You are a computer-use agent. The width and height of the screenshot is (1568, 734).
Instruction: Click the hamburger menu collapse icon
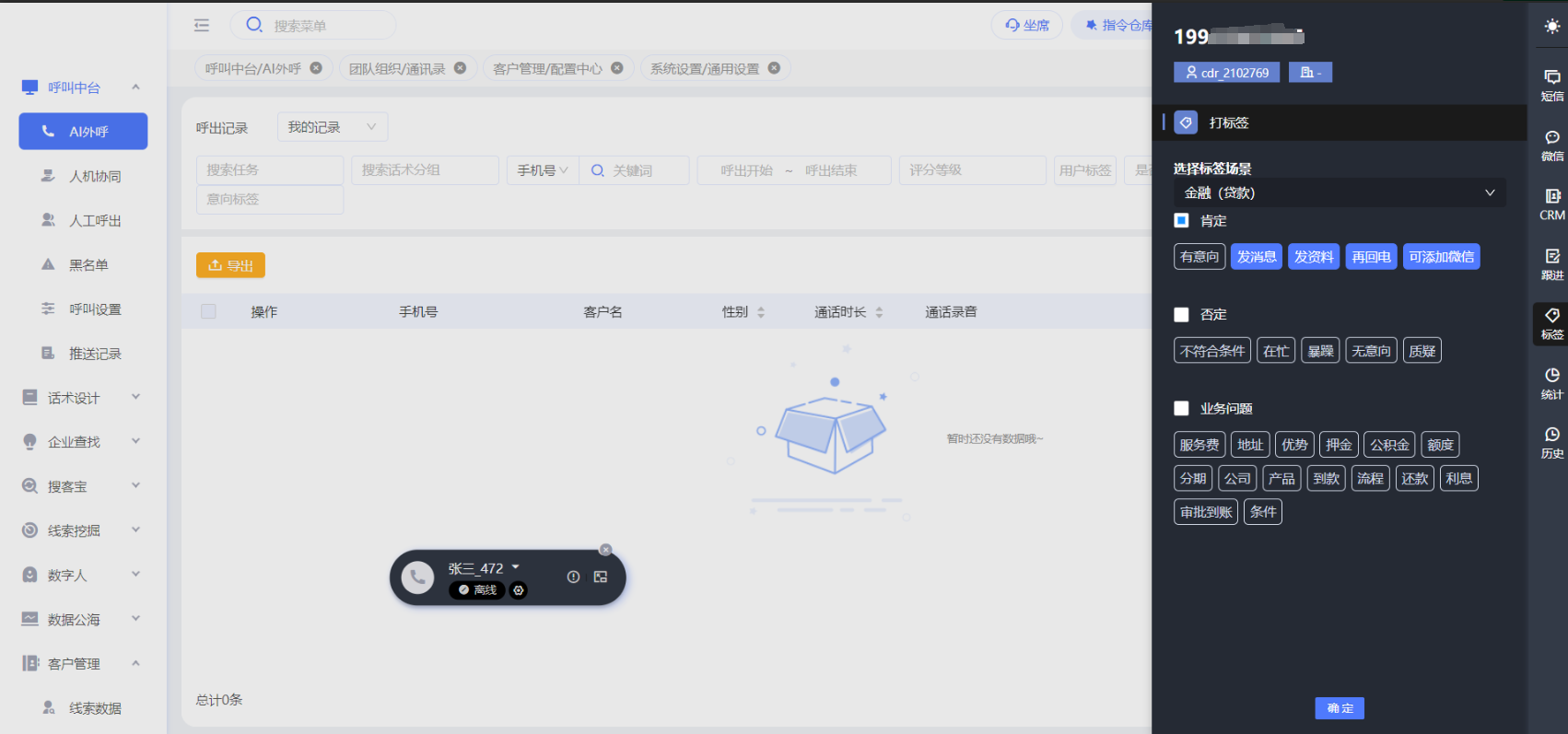click(x=202, y=26)
